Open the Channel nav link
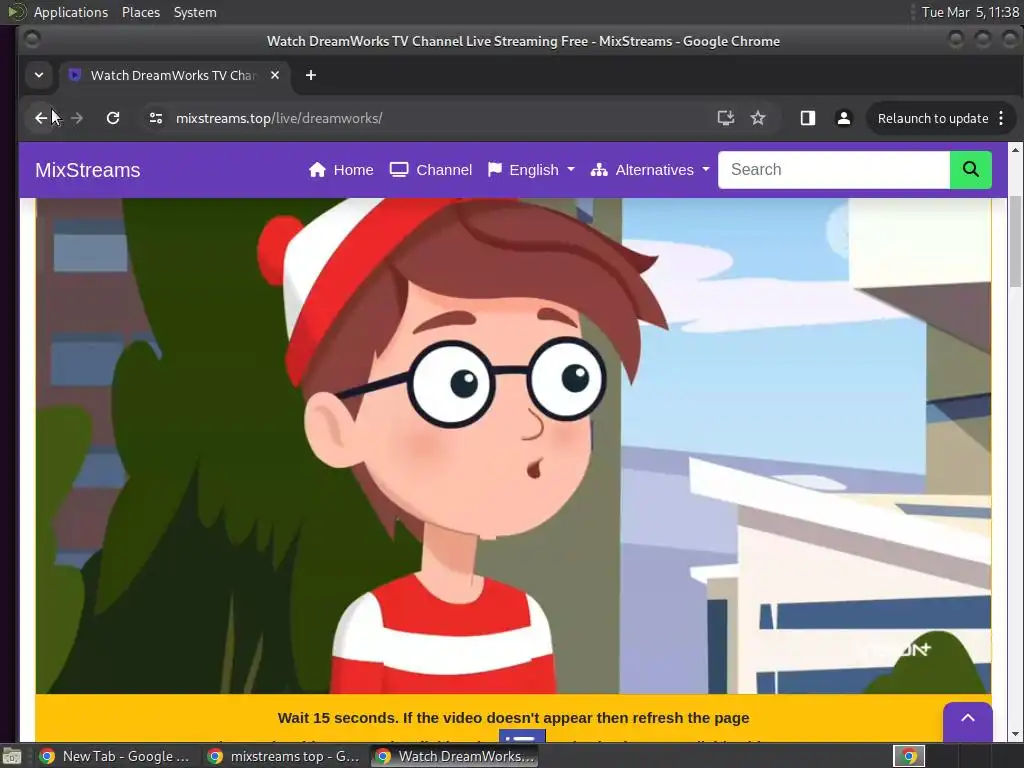 (x=431, y=170)
